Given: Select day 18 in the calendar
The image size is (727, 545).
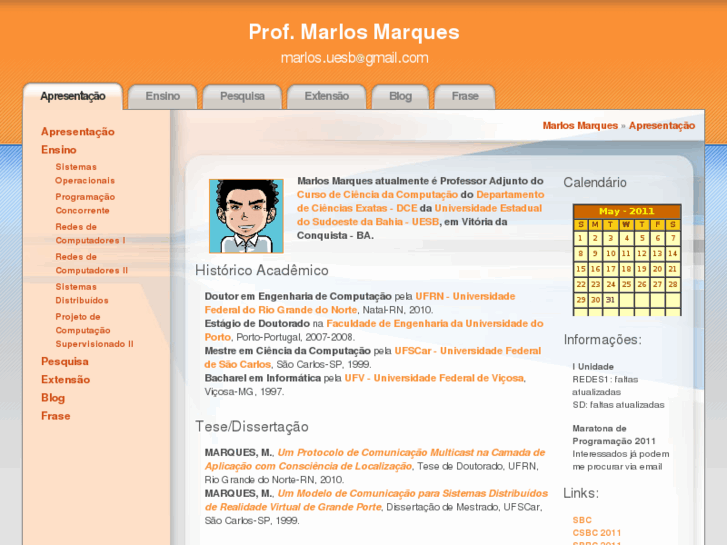Looking at the screenshot, I should [626, 269].
